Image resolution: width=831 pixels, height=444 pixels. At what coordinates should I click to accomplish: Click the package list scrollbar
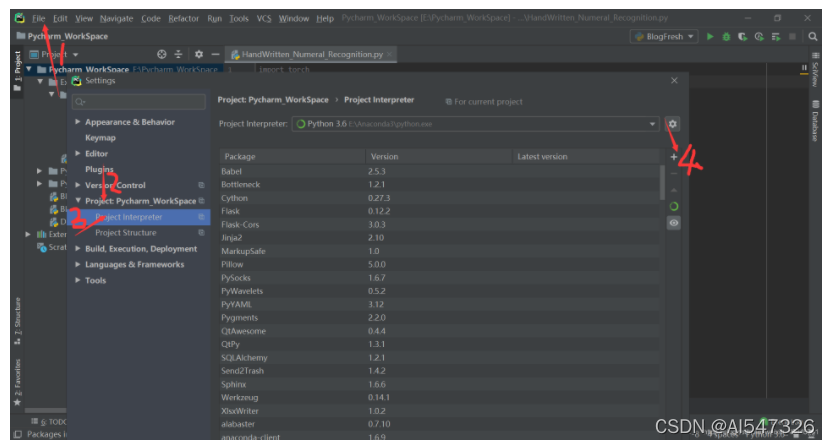pyautogui.click(x=662, y=183)
